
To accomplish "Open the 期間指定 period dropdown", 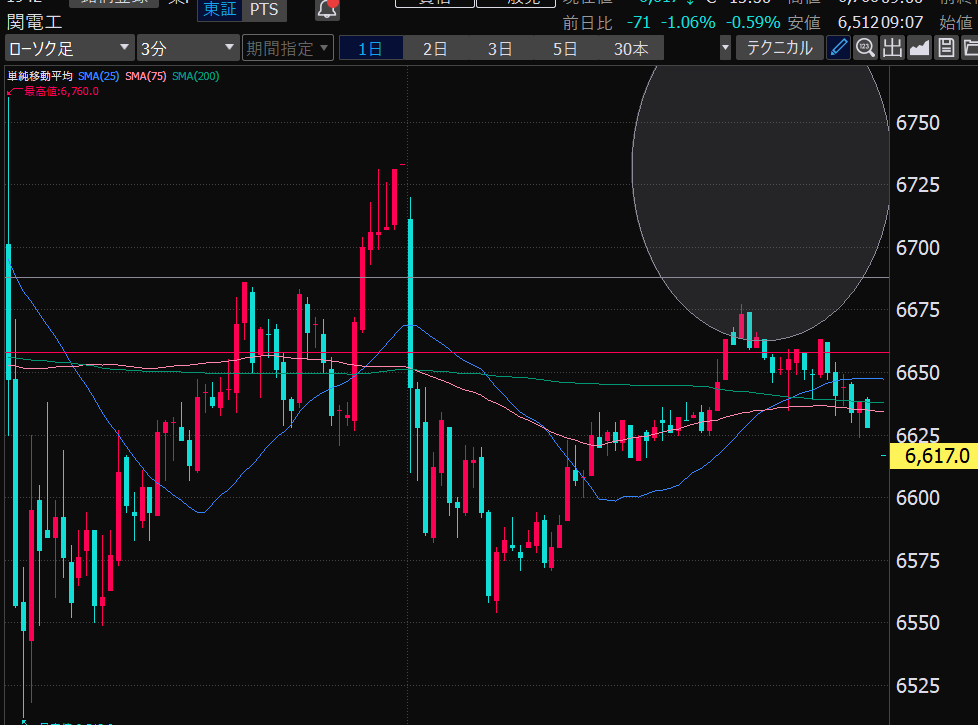I will tap(286, 48).
